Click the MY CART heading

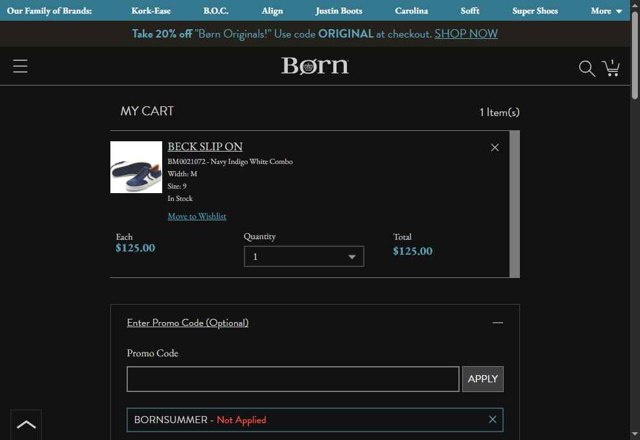[147, 111]
